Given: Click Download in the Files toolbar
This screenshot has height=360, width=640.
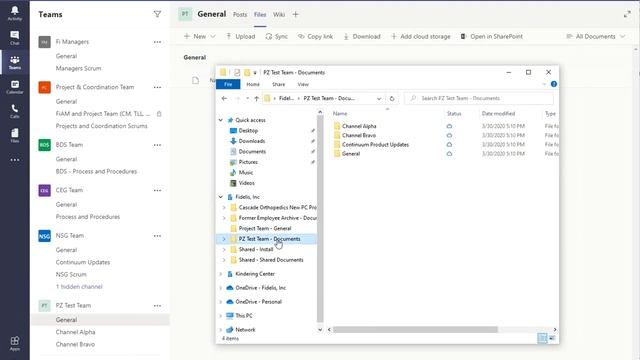Looking at the screenshot, I should click(x=362, y=36).
